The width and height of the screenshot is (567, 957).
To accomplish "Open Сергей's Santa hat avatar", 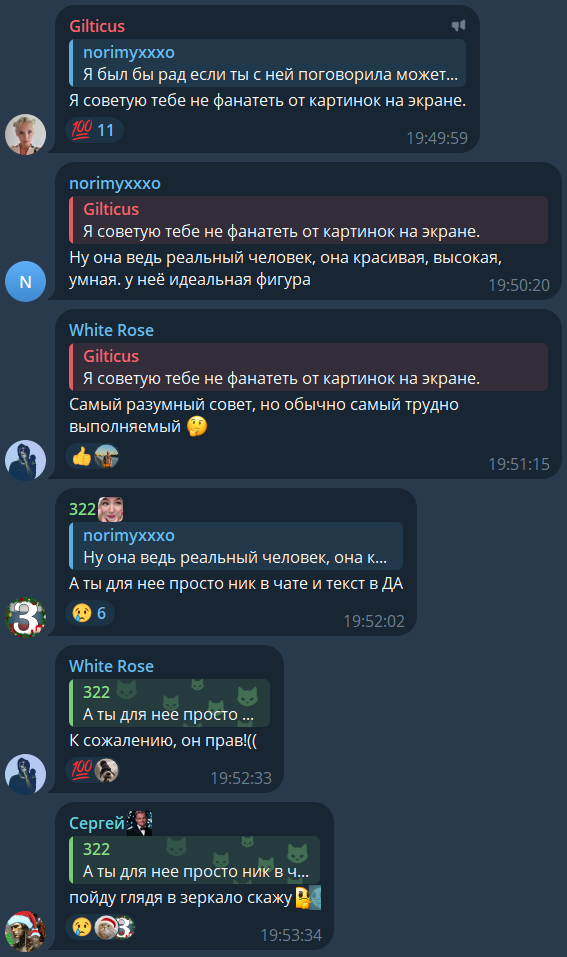I will click(26, 931).
